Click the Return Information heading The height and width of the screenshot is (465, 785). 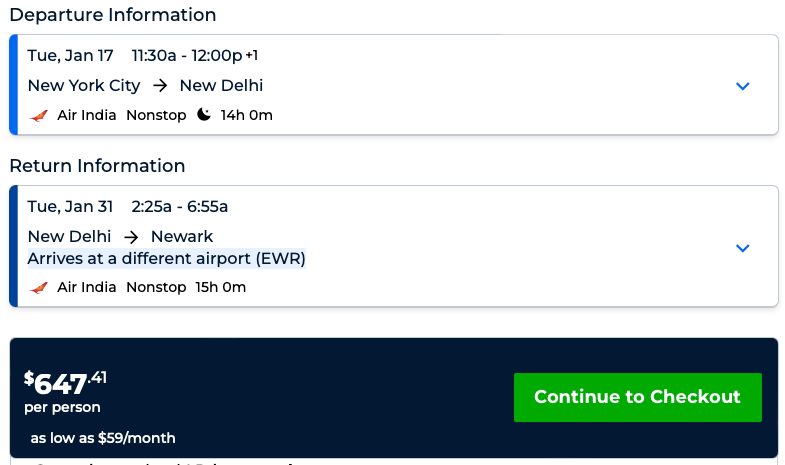click(x=97, y=166)
